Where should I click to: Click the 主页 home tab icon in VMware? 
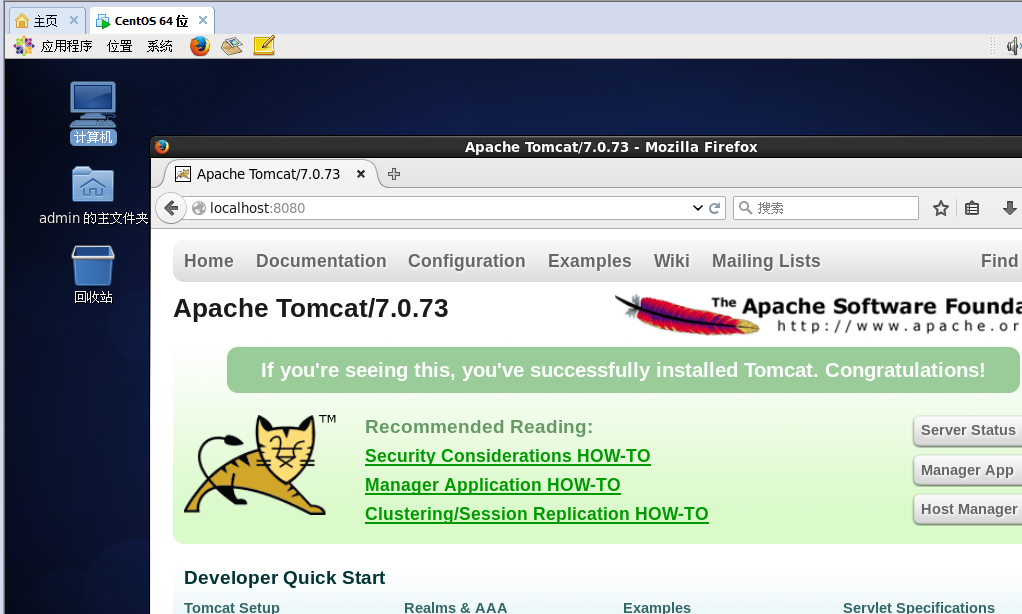coord(22,21)
